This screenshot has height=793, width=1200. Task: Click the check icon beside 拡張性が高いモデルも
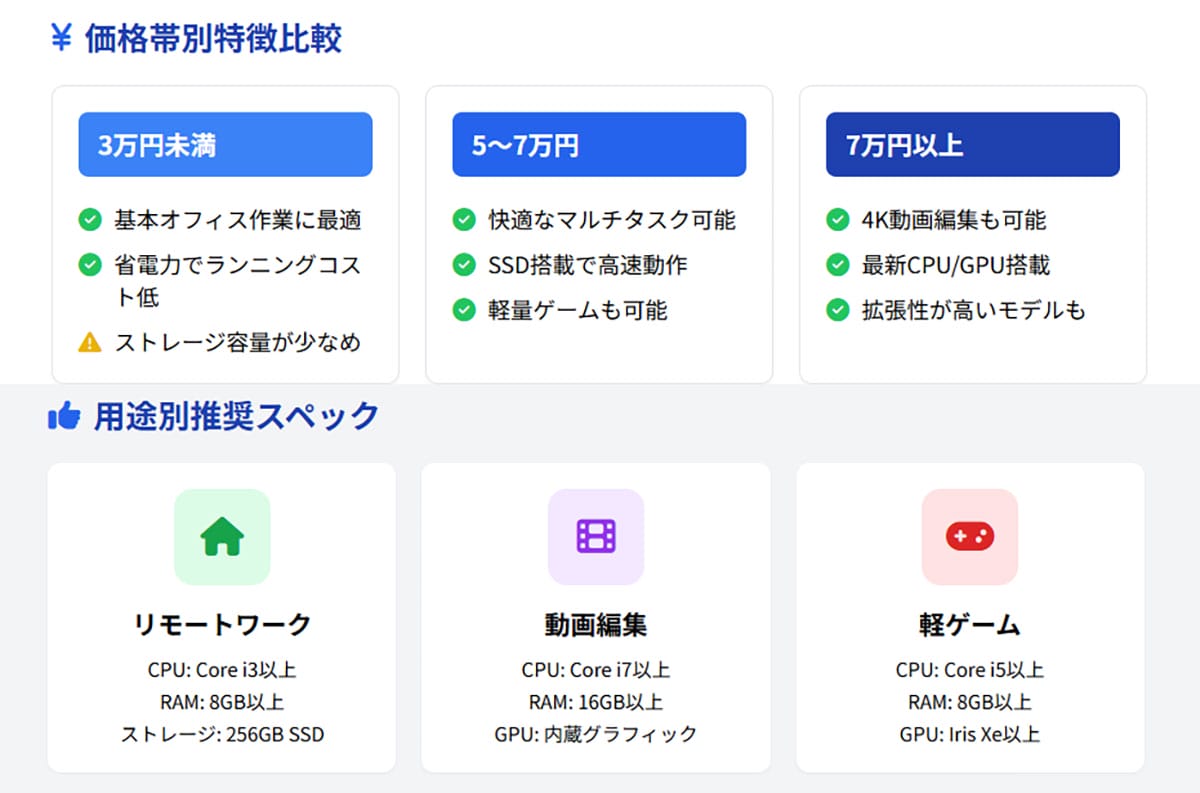pyautogui.click(x=838, y=310)
